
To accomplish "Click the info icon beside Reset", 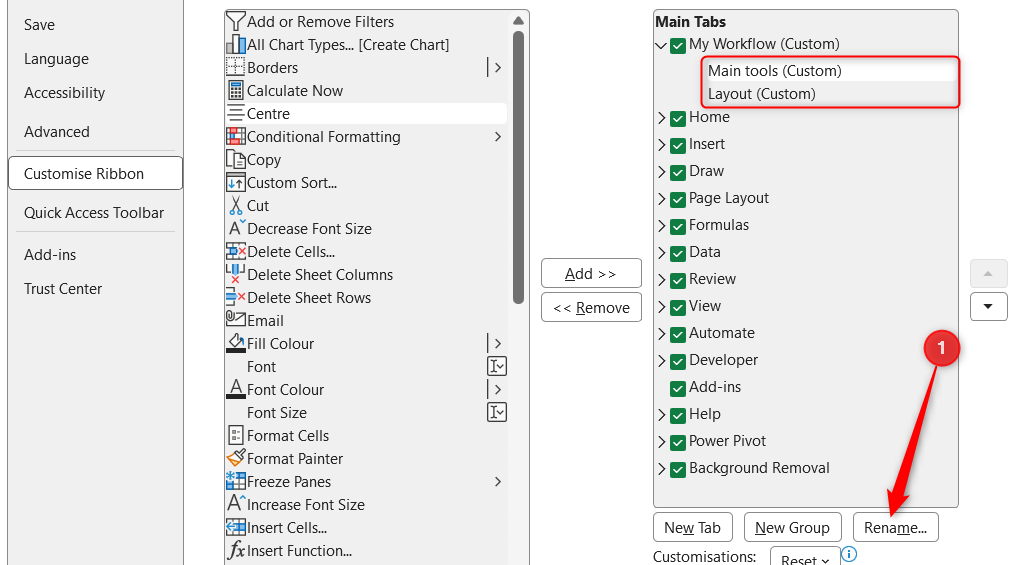I will tap(849, 554).
